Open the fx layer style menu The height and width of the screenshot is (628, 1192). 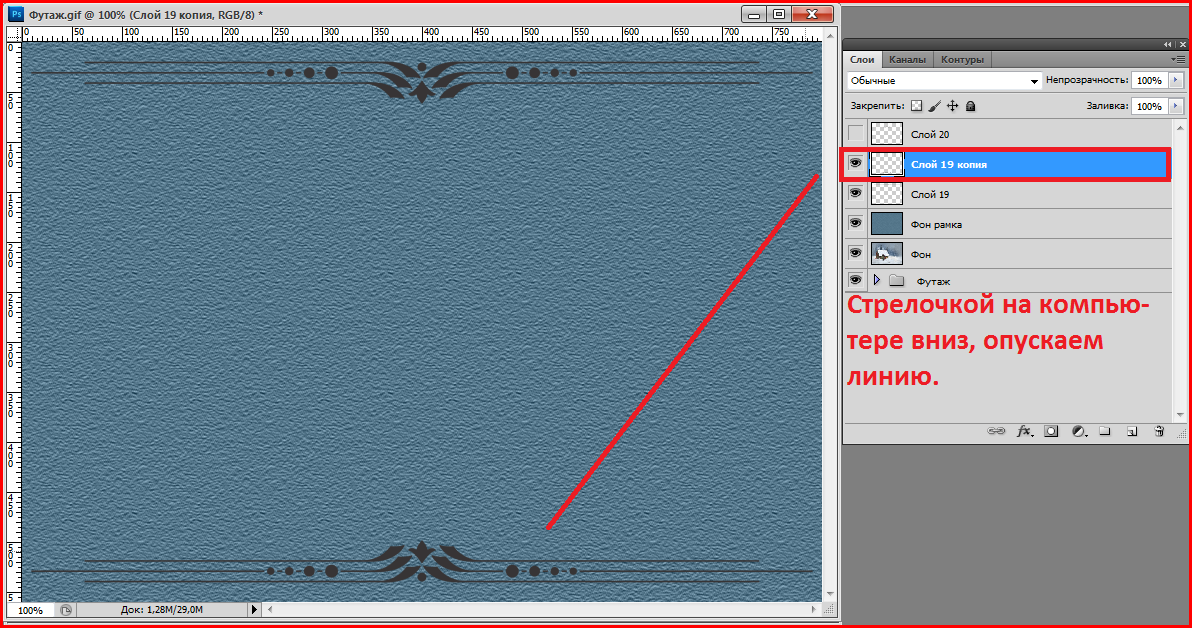[1025, 431]
